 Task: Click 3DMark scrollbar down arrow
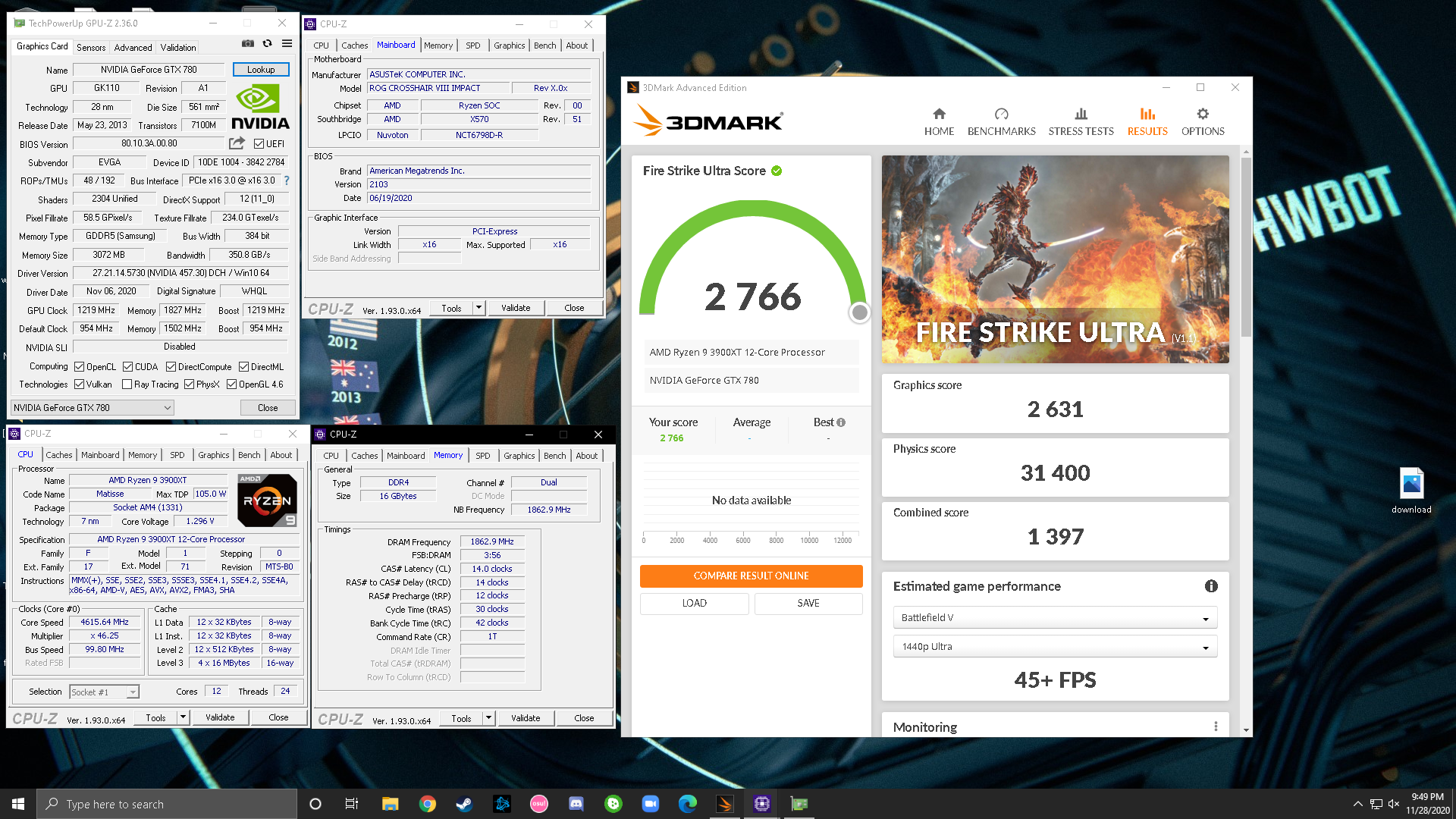[x=1246, y=730]
